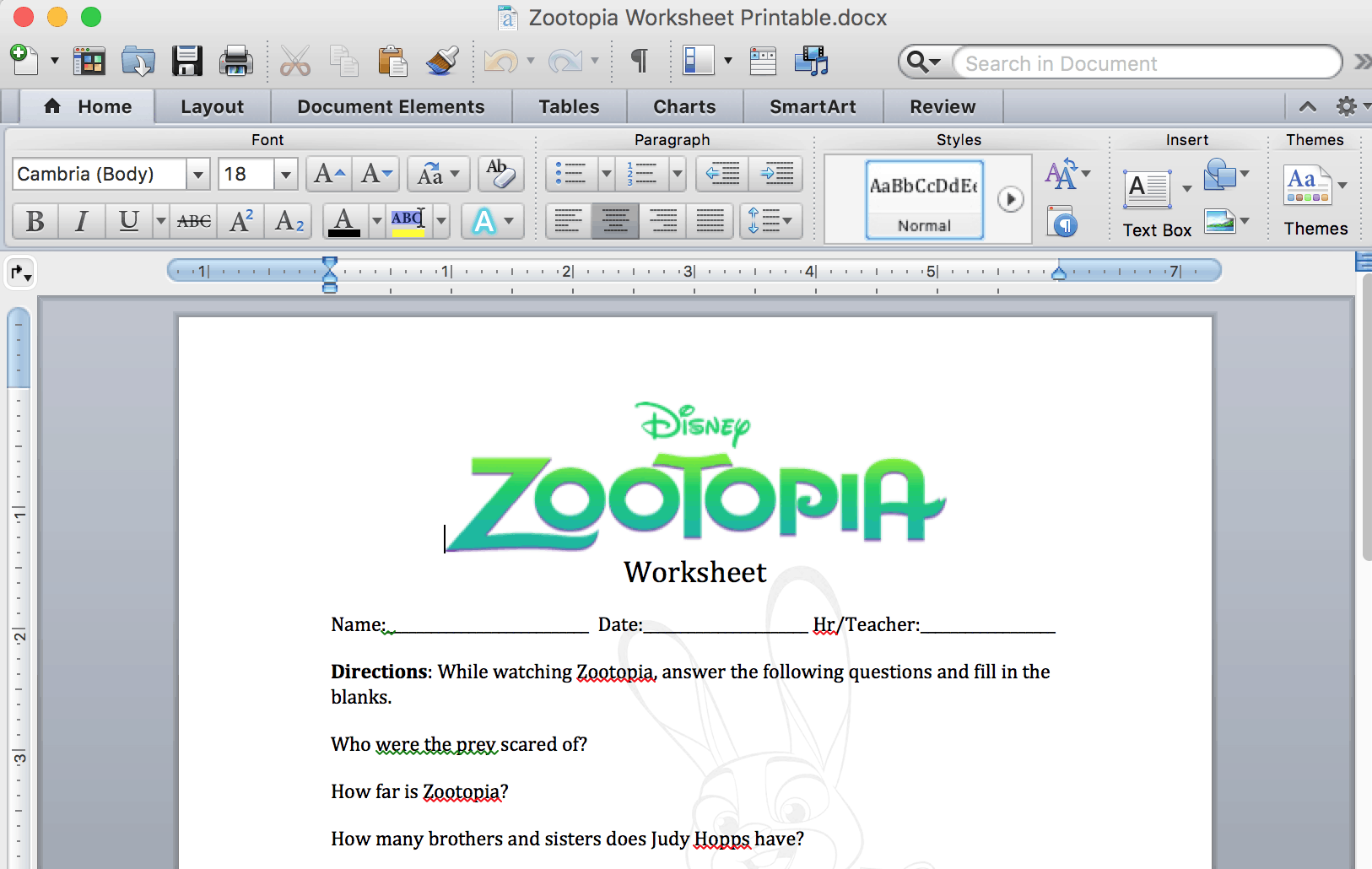Apply italic formatting
Image resolution: width=1372 pixels, height=869 pixels.
point(81,221)
